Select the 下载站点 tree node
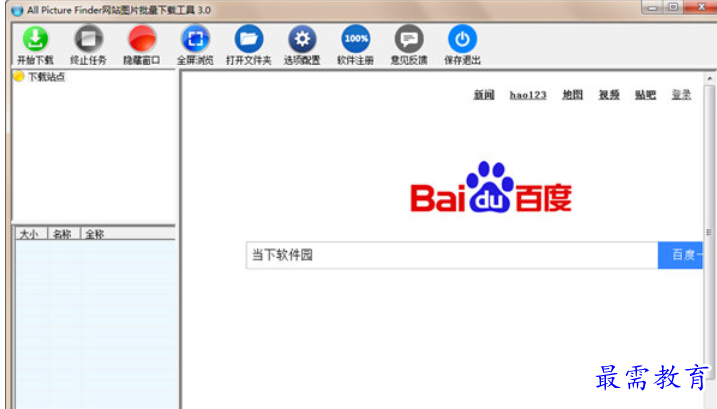 (x=46, y=77)
